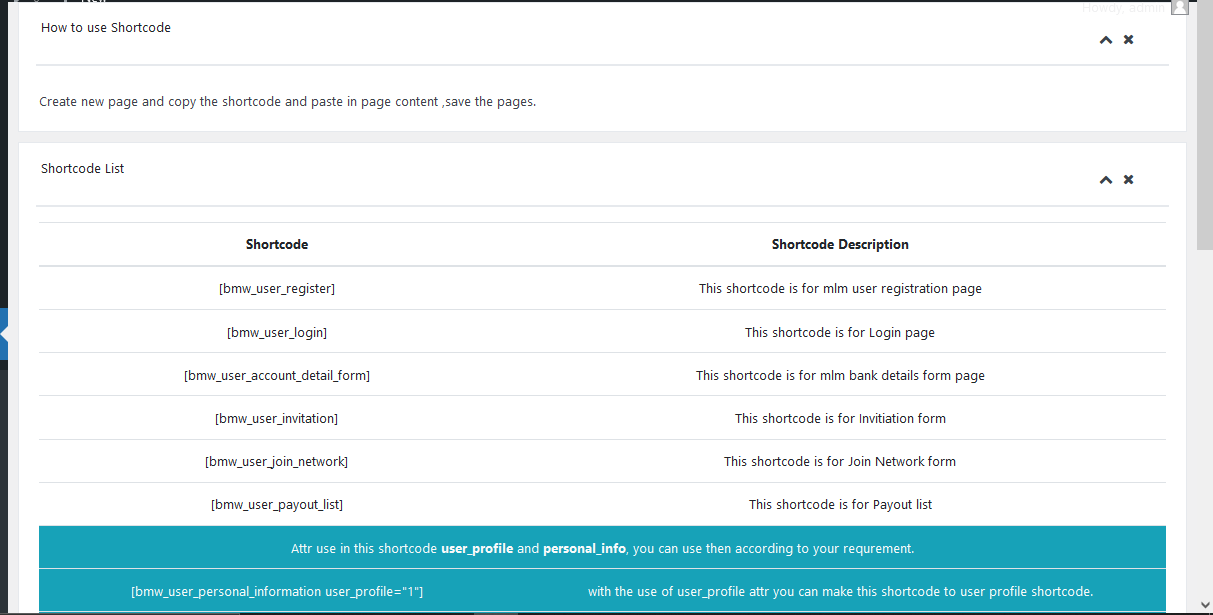Select the [bmw_user_register] shortcode text
1213x615 pixels.
click(276, 289)
